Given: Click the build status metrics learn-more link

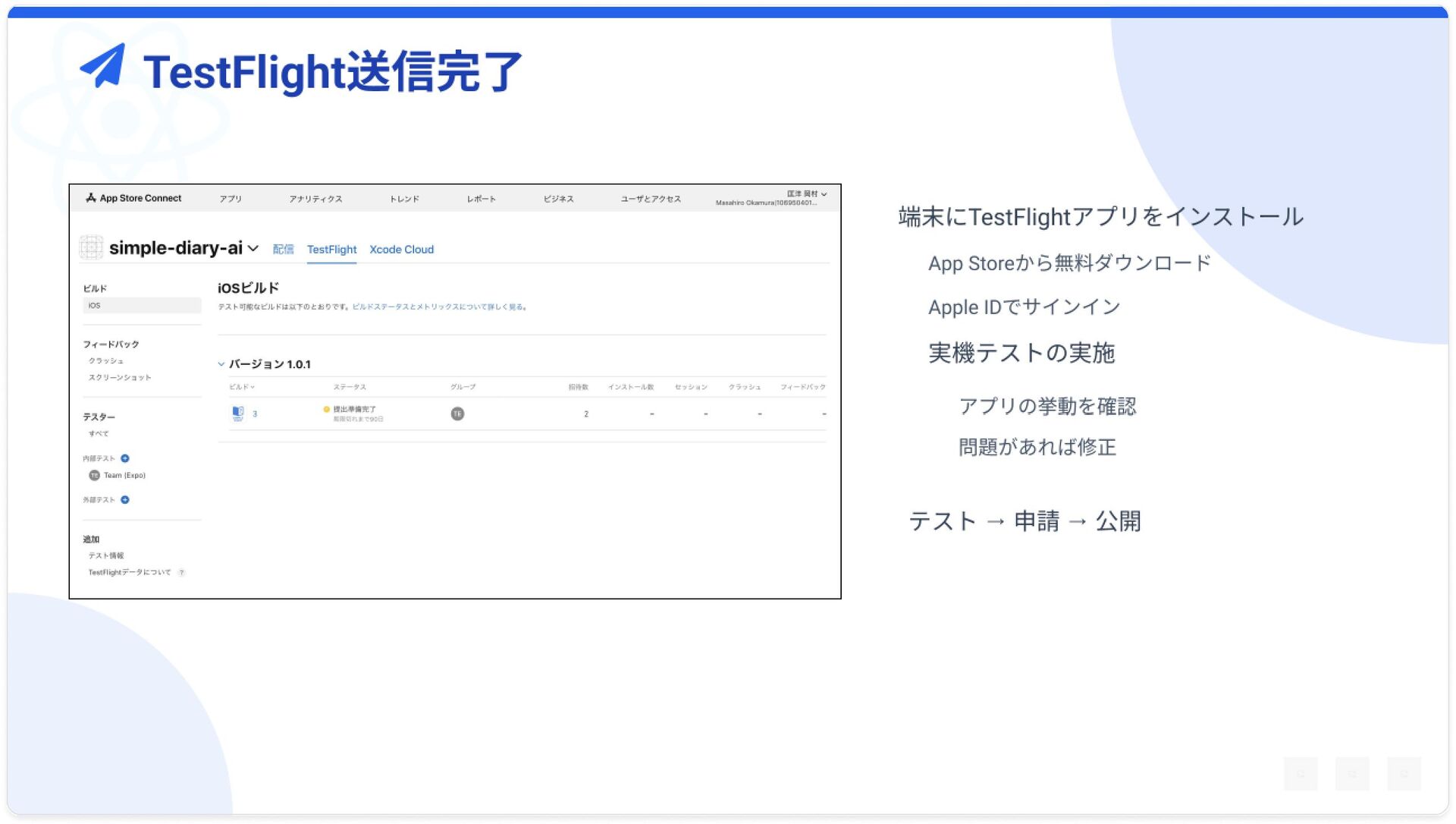Looking at the screenshot, I should 438,307.
